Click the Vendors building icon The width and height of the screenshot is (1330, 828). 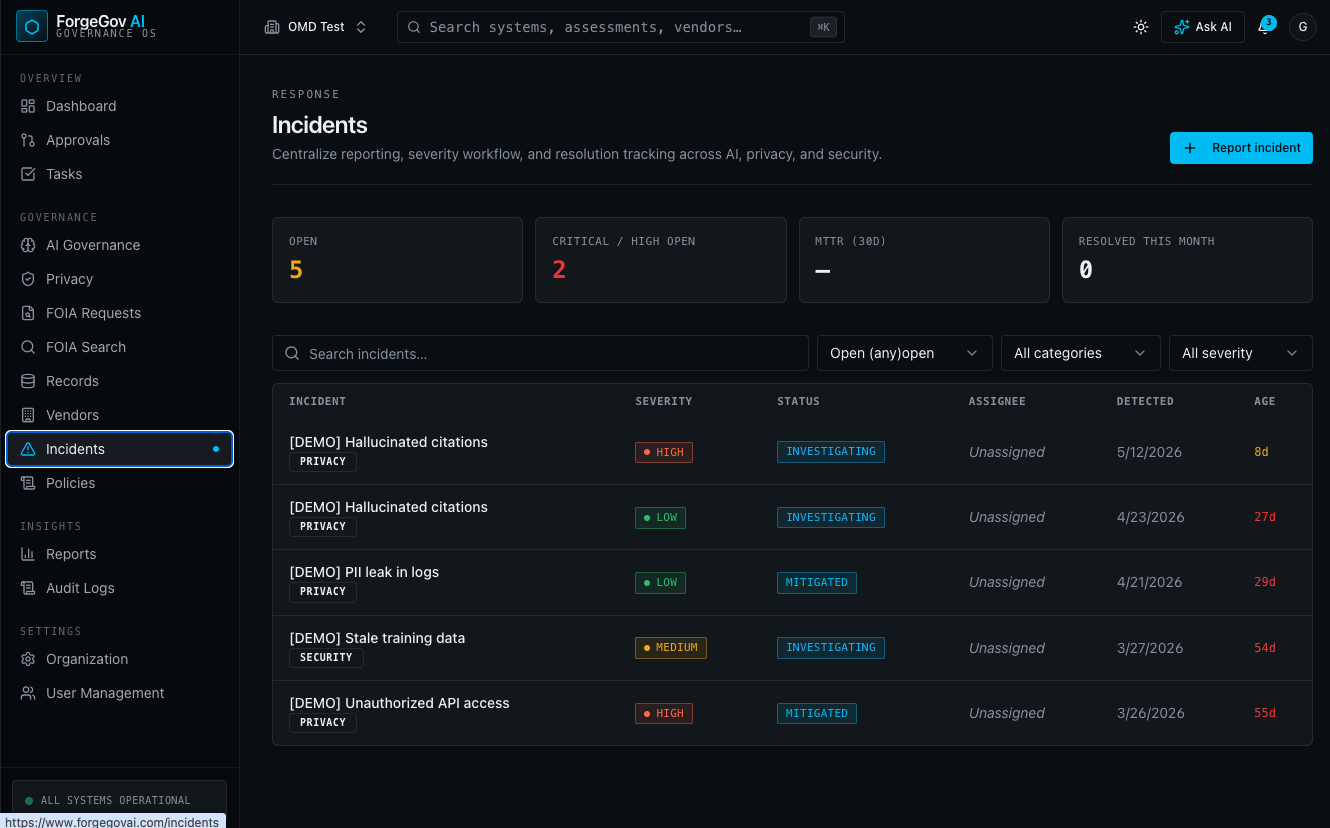[x=28, y=415]
